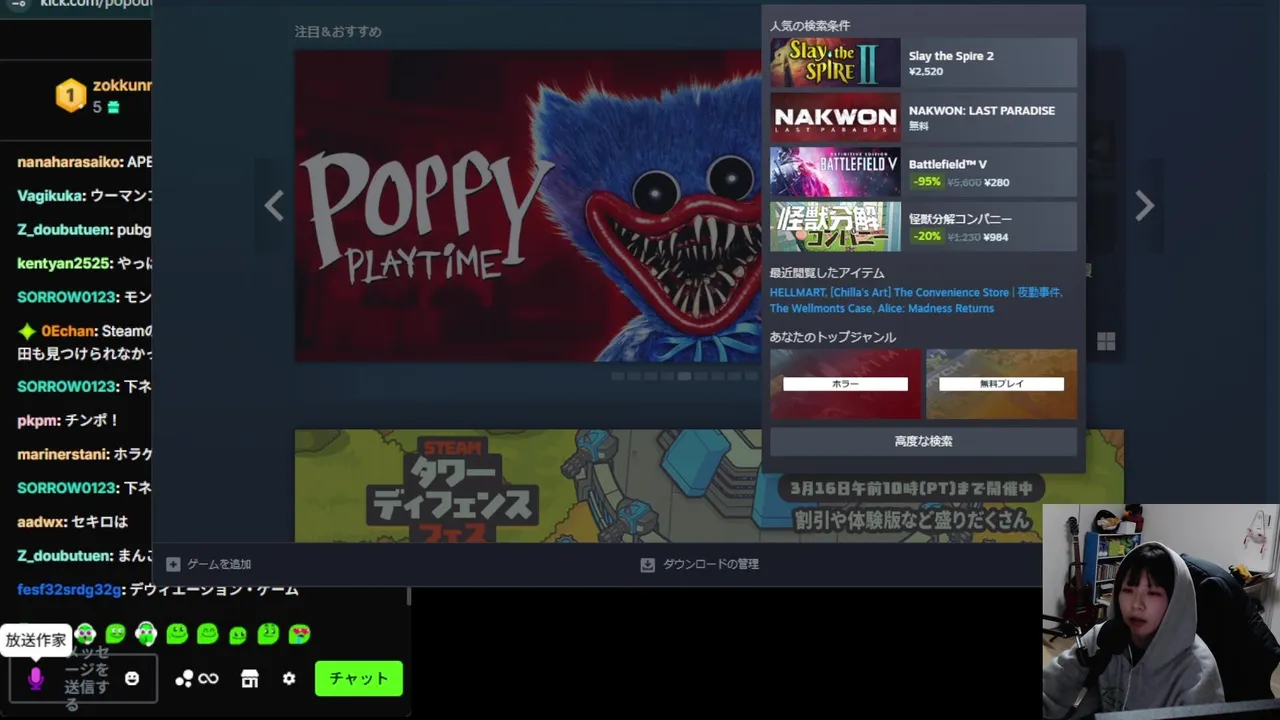
Task: Click the plus icon for ゲームを追加
Action: click(173, 564)
